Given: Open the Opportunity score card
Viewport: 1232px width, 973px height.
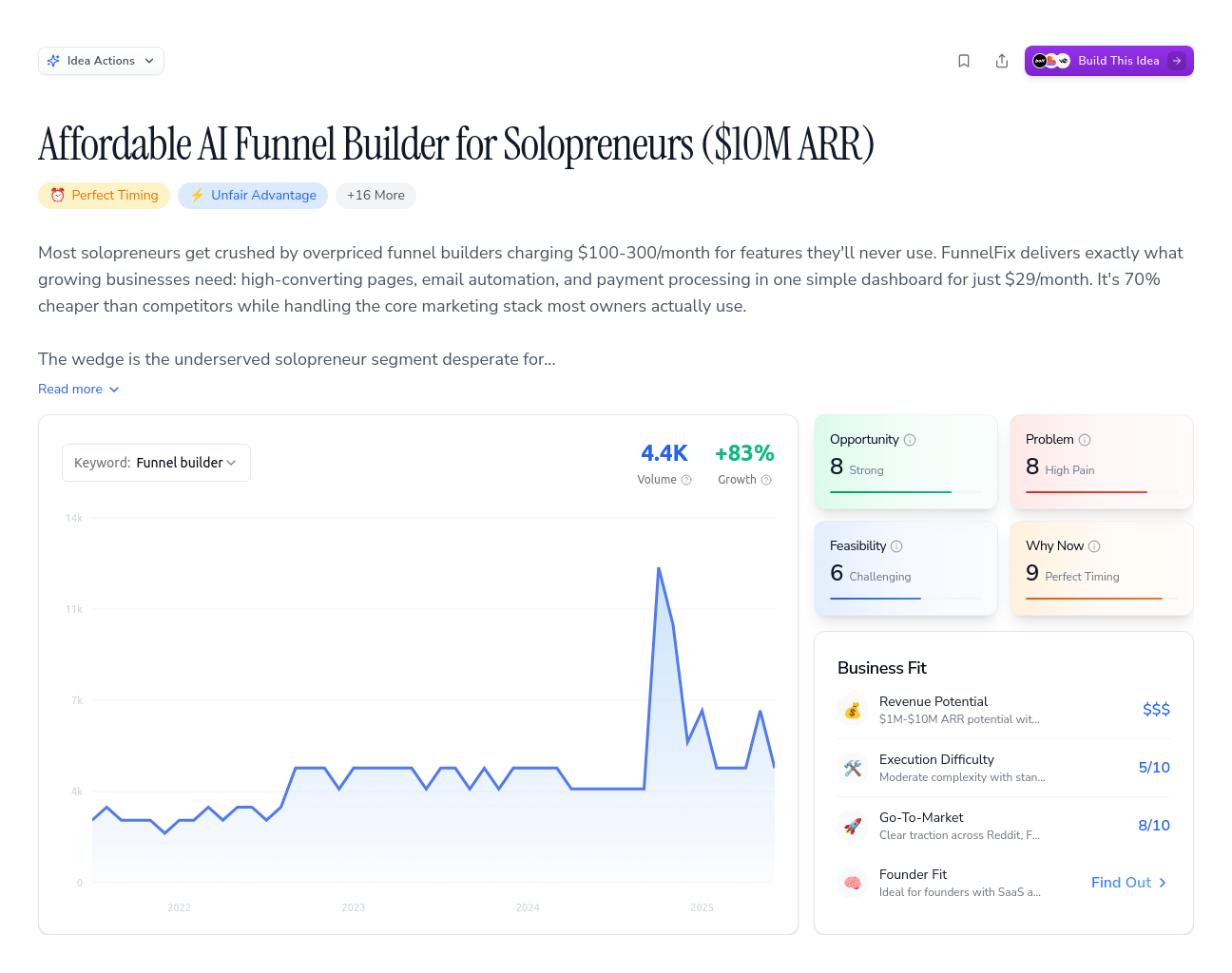Looking at the screenshot, I should (906, 462).
